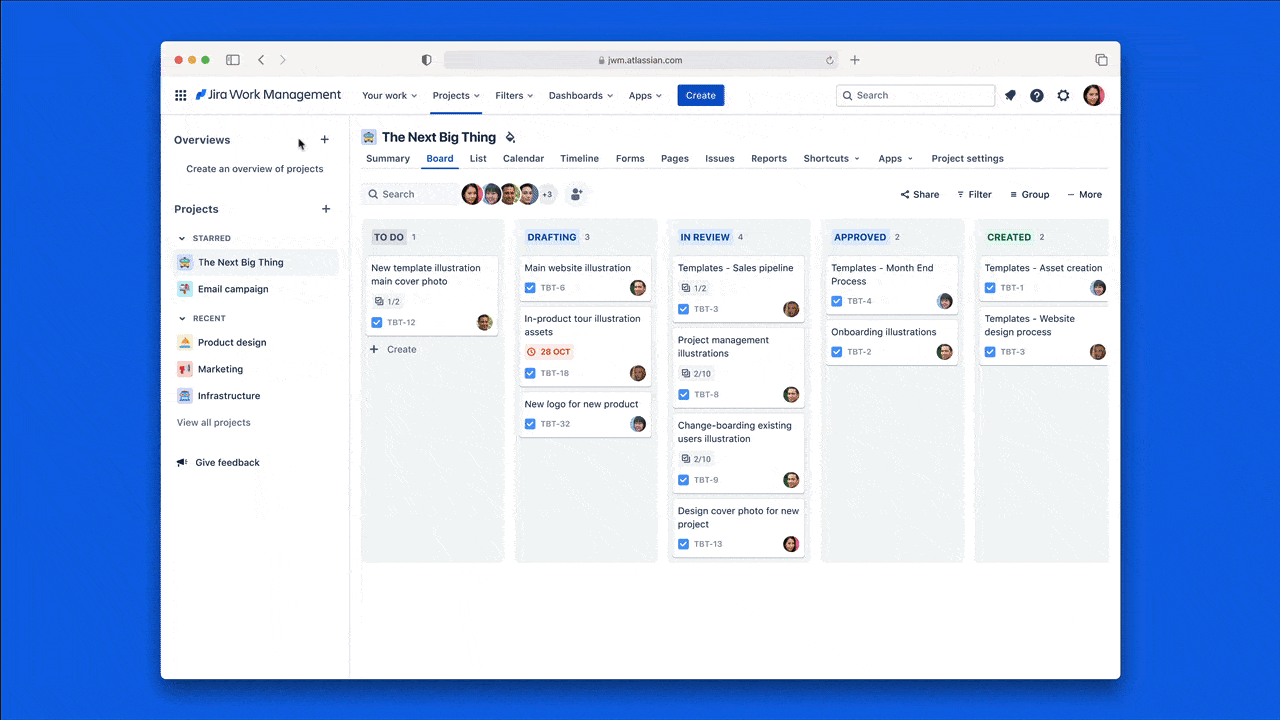Switch to the Calendar tab
Viewport: 1280px width, 720px height.
523,159
